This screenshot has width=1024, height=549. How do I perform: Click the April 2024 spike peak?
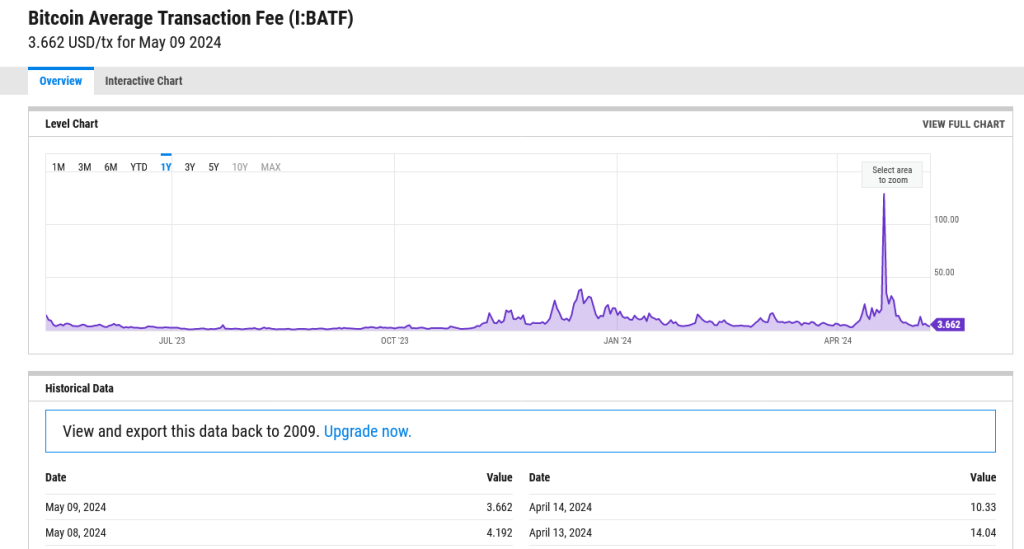884,195
